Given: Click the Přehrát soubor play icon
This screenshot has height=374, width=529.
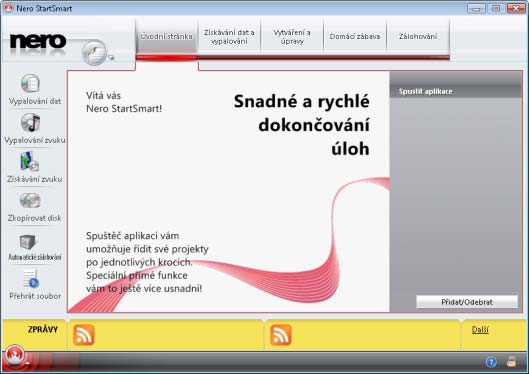Looking at the screenshot, I should pos(31,279).
